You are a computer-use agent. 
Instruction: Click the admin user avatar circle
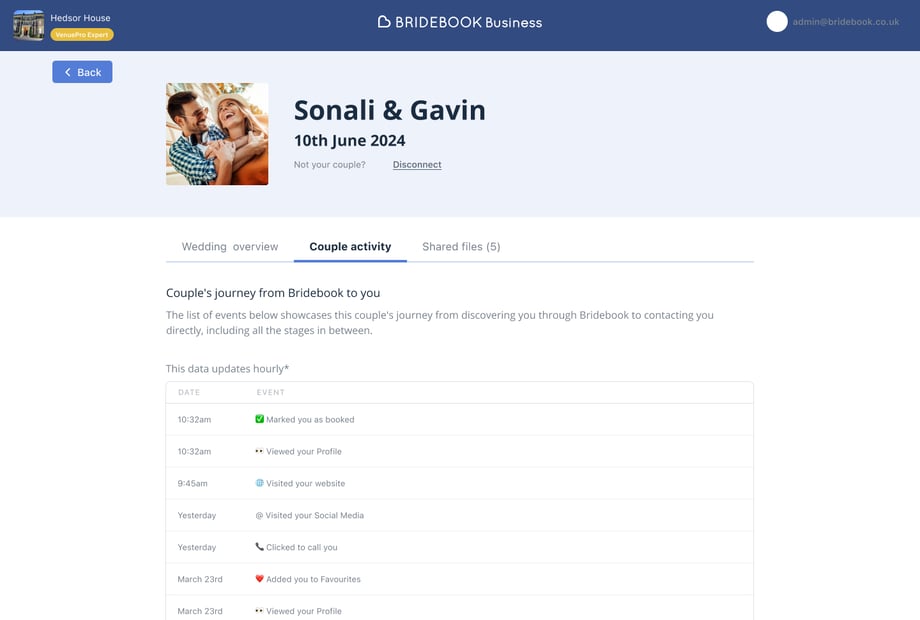click(x=777, y=22)
